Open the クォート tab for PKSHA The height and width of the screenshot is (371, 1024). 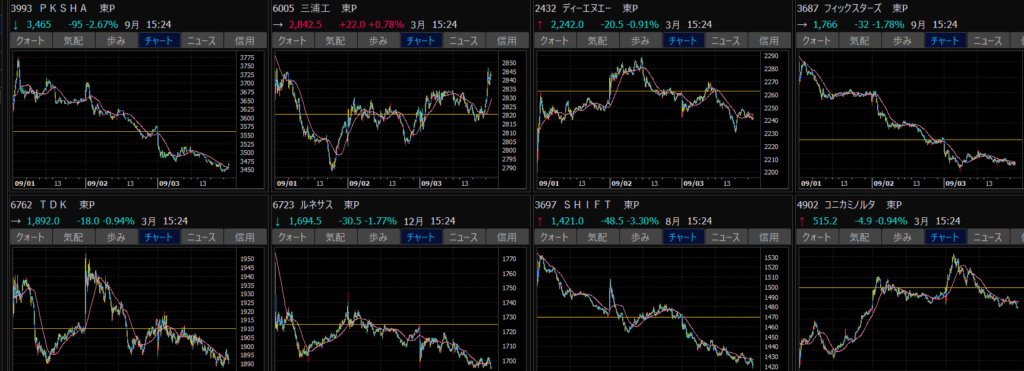click(x=30, y=40)
